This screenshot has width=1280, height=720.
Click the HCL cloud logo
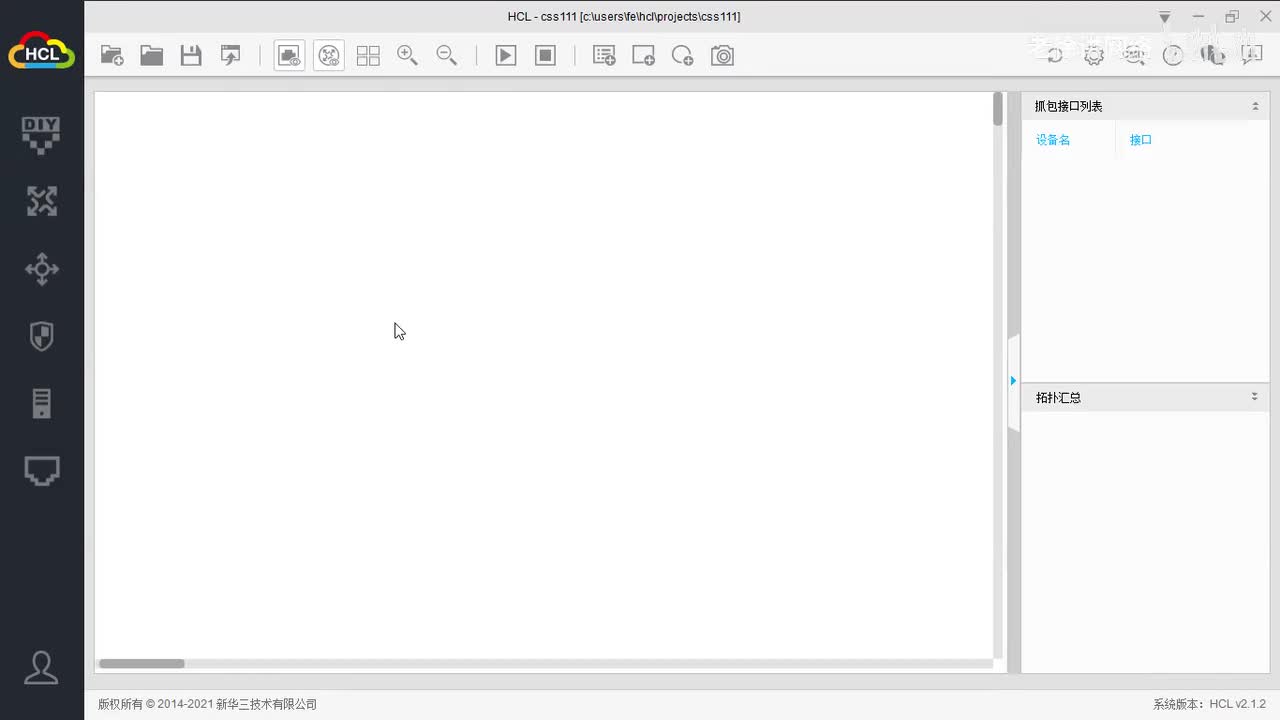tap(42, 50)
